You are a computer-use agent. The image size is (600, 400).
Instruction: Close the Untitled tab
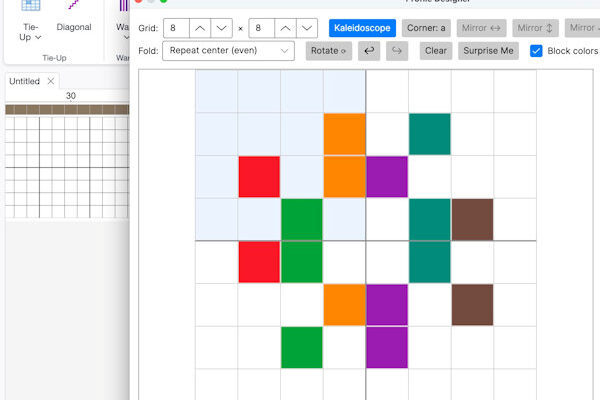click(x=51, y=81)
